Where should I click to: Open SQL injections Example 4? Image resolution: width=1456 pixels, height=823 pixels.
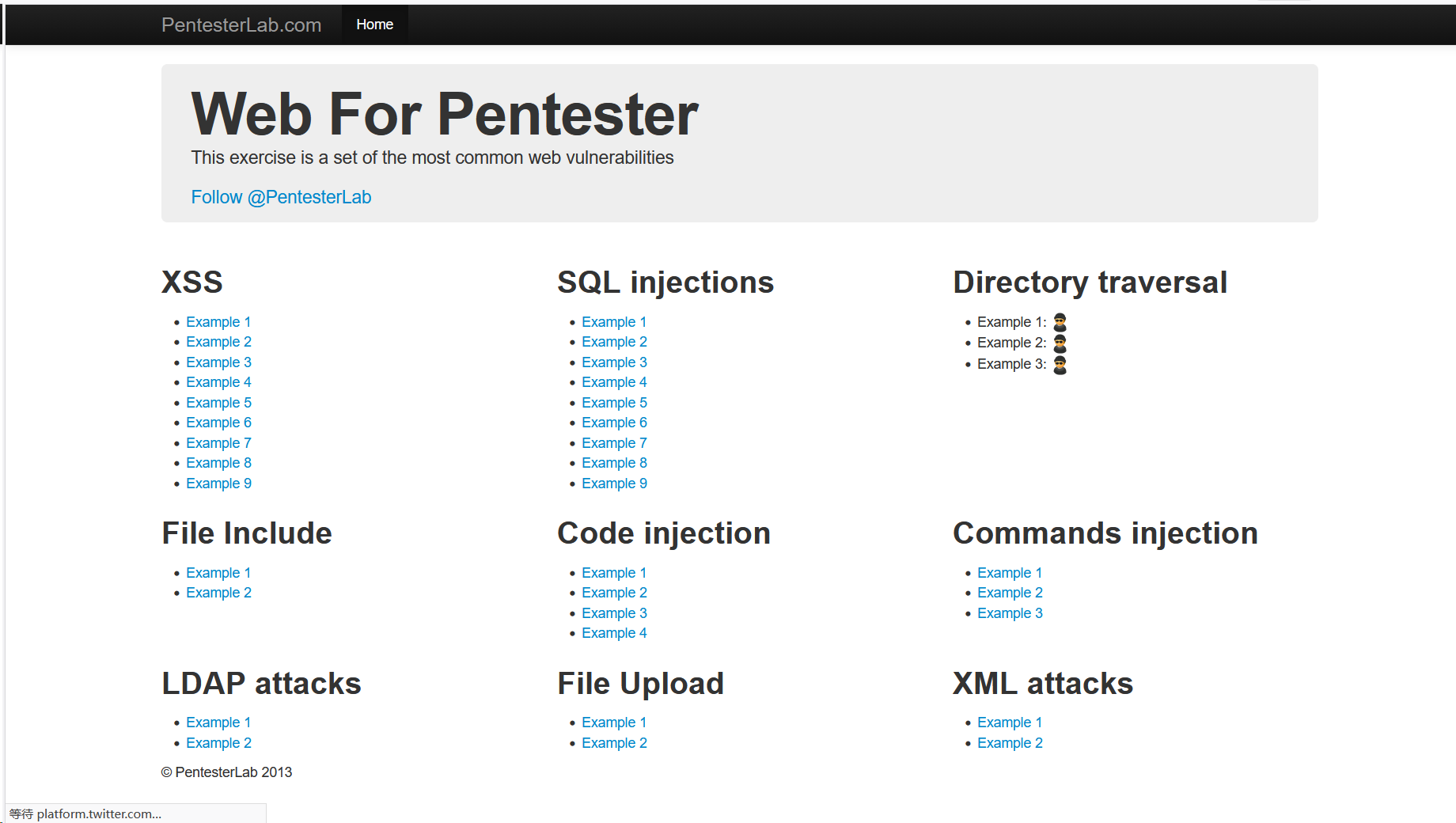614,382
